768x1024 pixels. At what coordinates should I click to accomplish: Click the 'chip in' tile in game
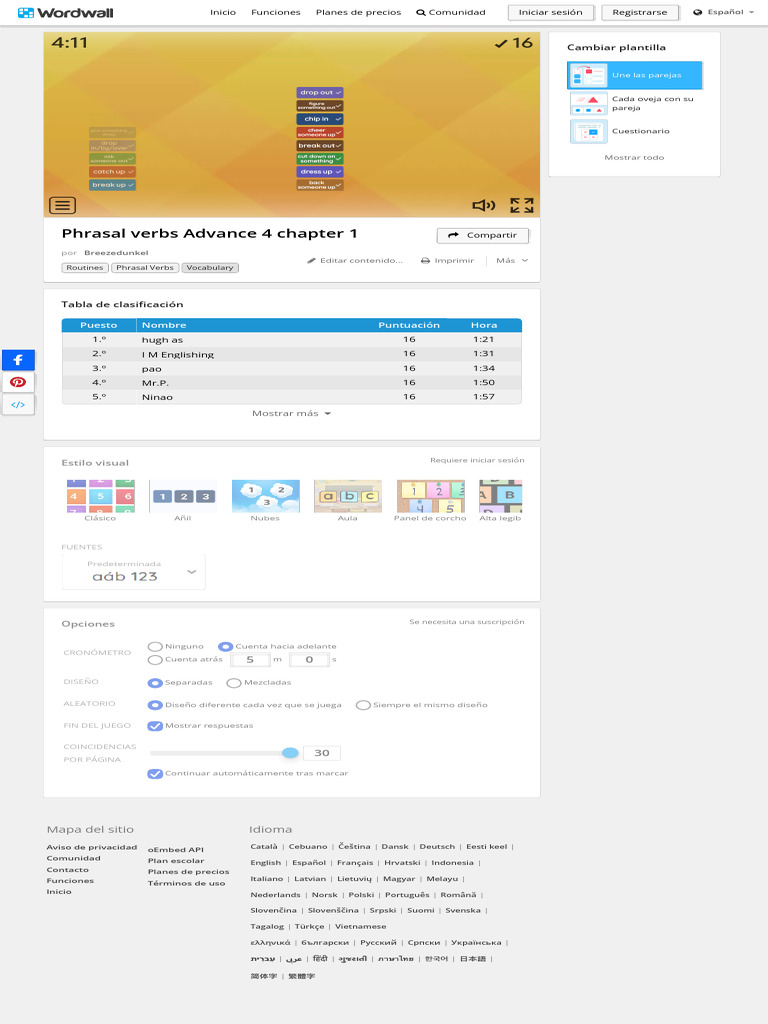point(320,119)
